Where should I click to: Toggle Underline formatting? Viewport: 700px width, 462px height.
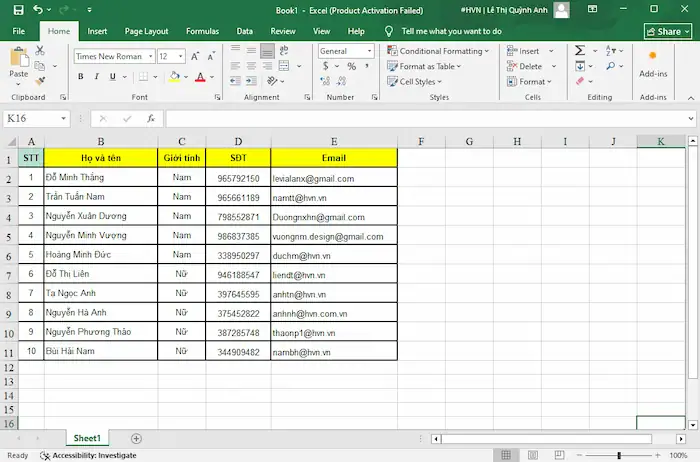tap(111, 77)
